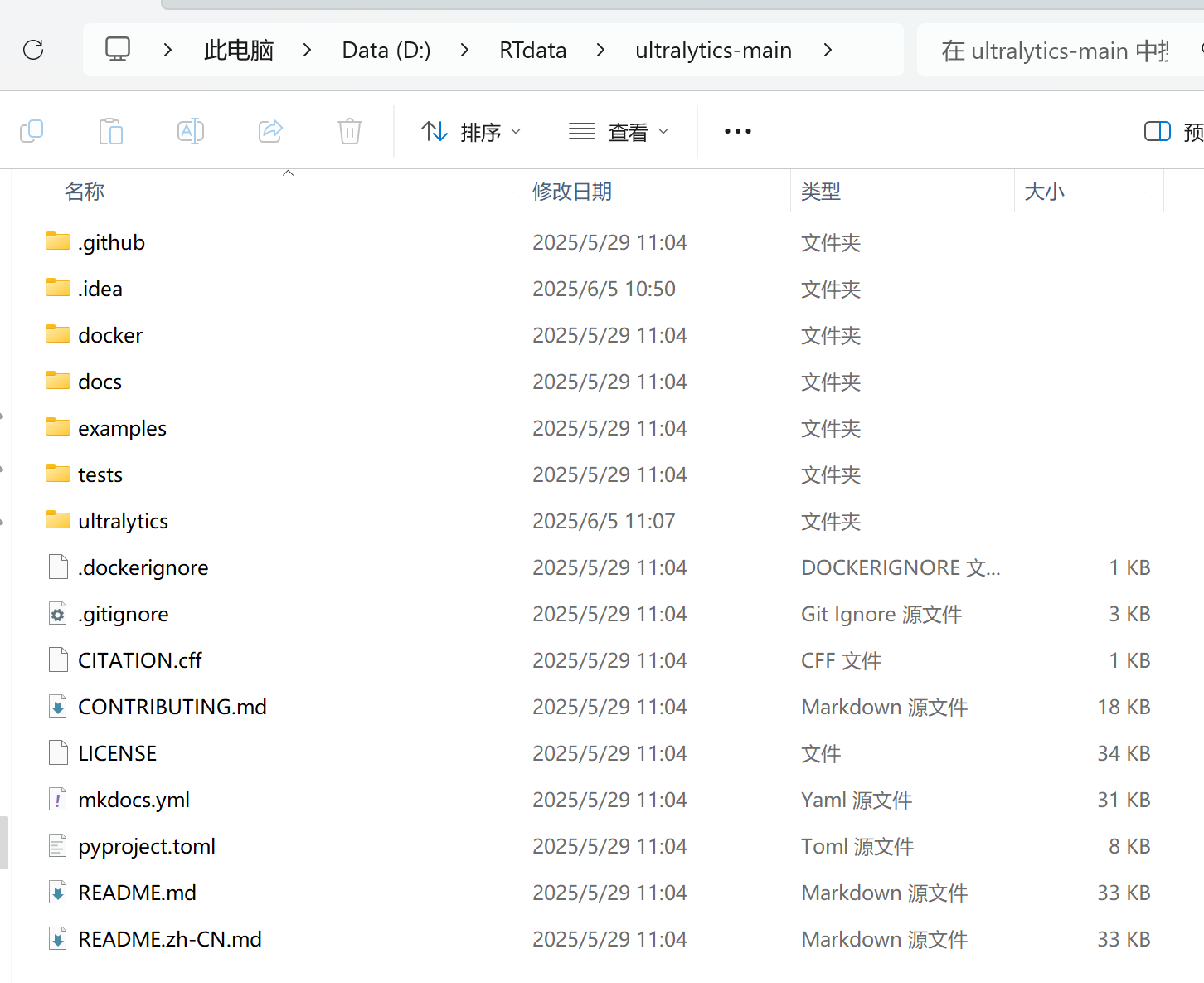Select file name CITATION.cff
Viewport: 1204px width, 983px height.
[x=140, y=660]
